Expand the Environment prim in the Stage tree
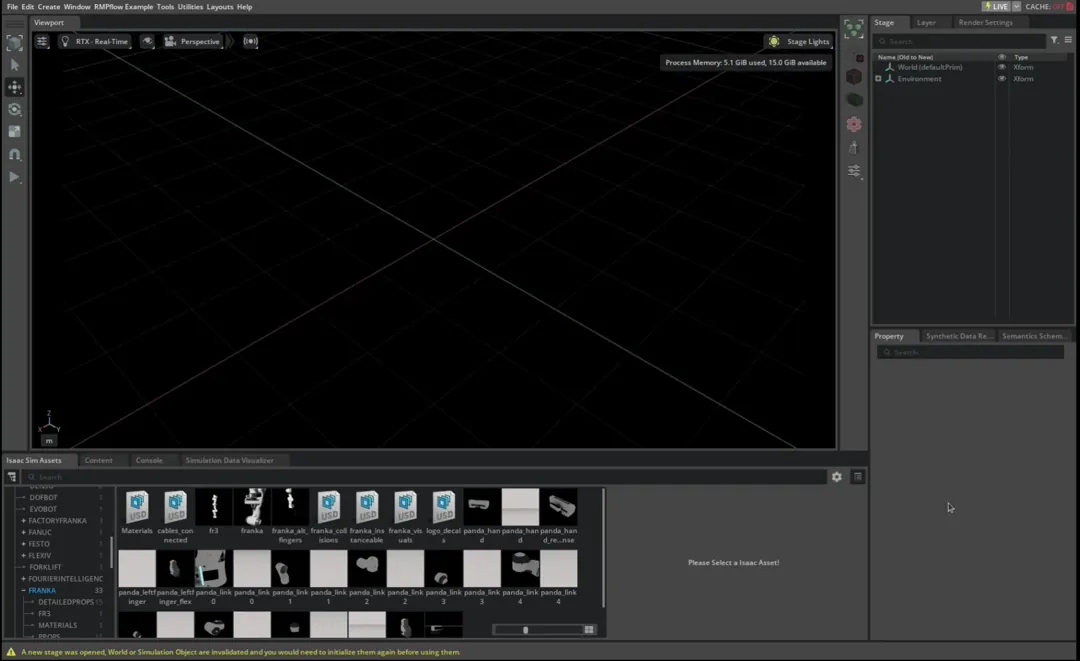Image resolution: width=1080 pixels, height=661 pixels. 878,78
